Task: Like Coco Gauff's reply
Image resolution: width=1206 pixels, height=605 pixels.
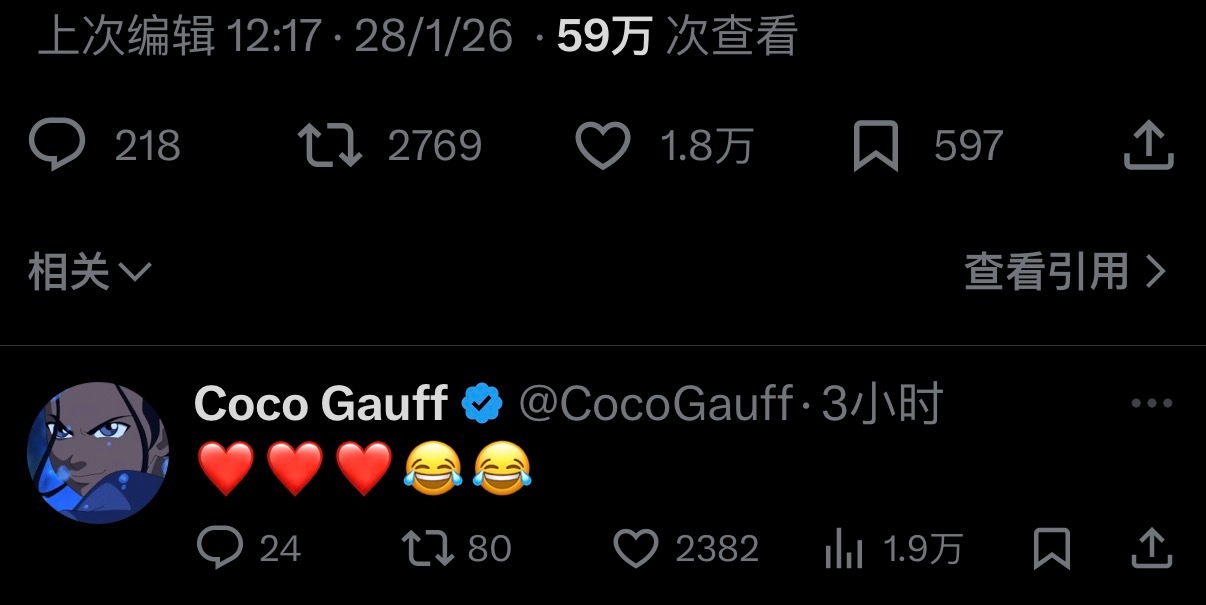Action: (x=636, y=547)
